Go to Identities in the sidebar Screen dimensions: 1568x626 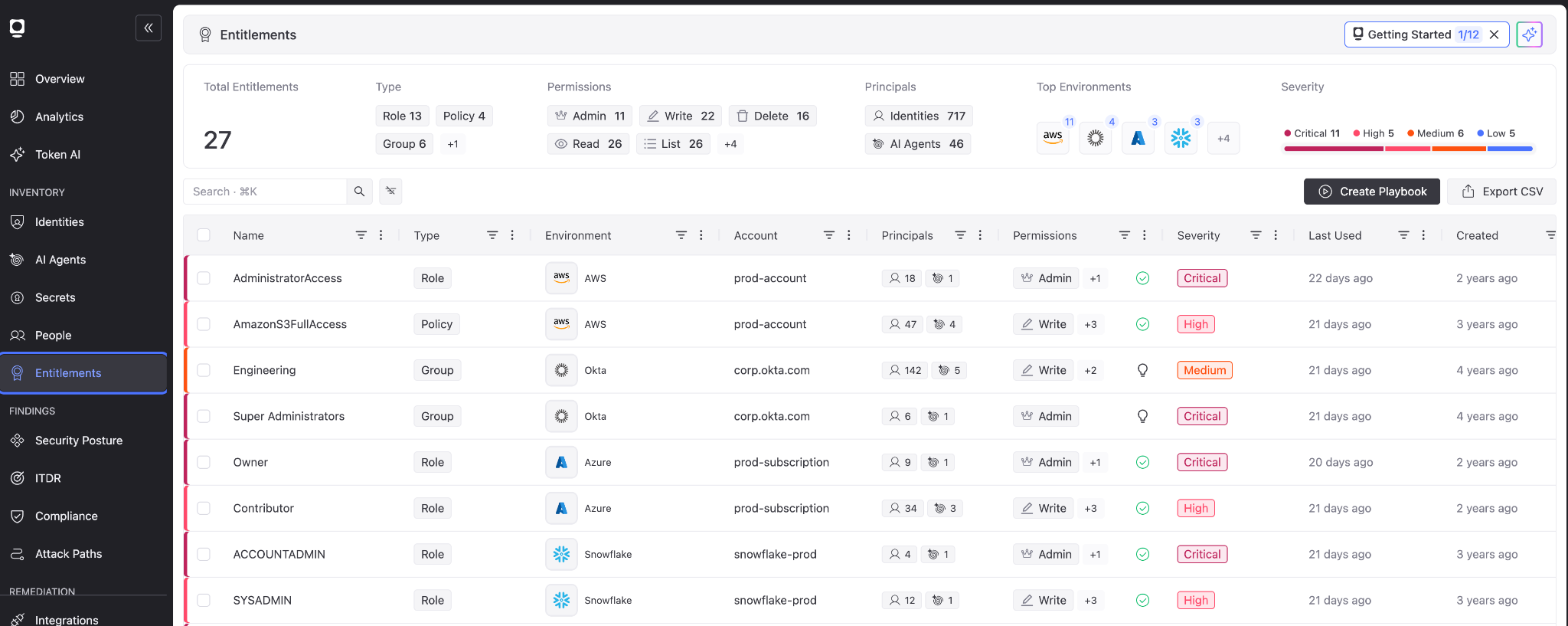[x=83, y=222]
